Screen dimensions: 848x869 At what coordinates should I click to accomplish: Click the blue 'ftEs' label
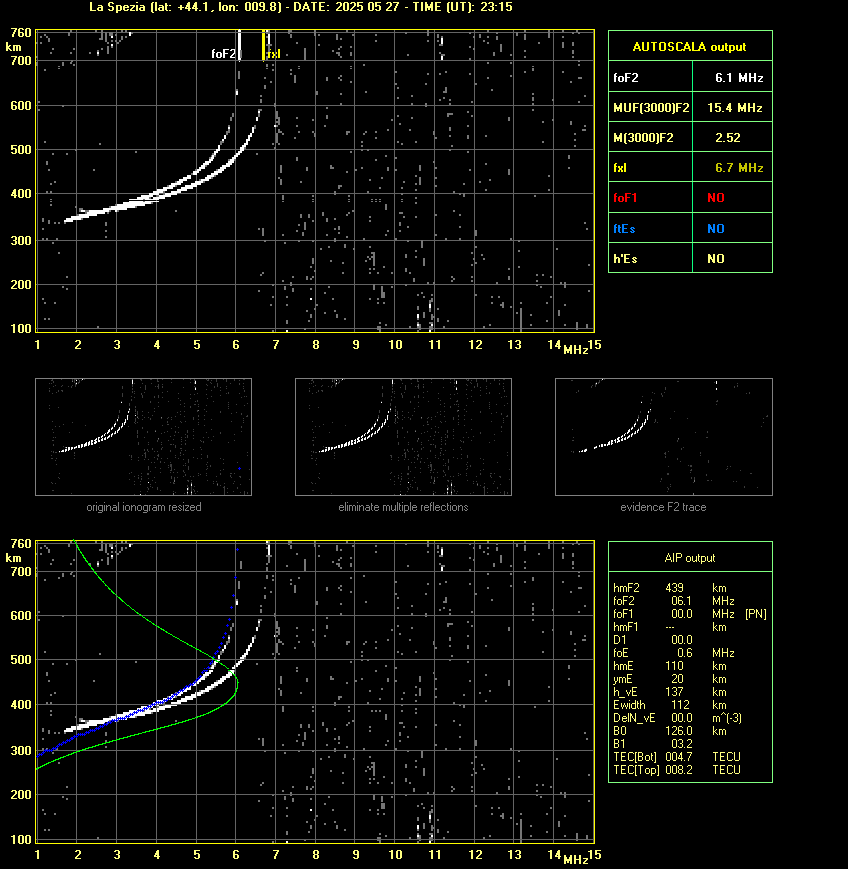624,228
